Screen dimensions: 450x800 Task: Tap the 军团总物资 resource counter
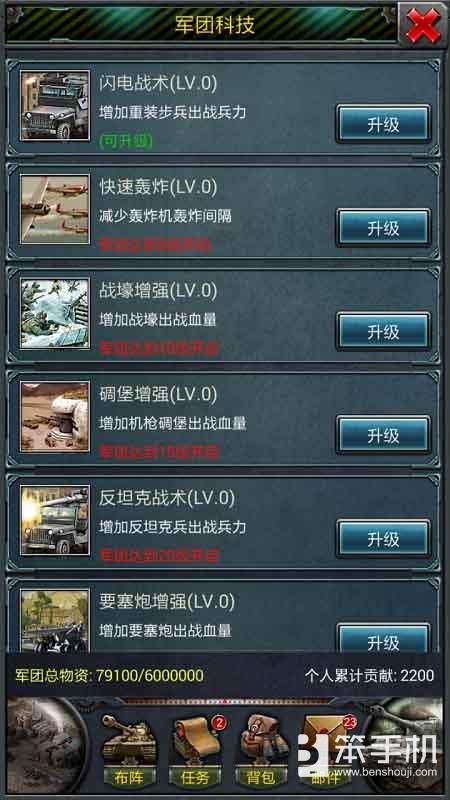pyautogui.click(x=110, y=676)
